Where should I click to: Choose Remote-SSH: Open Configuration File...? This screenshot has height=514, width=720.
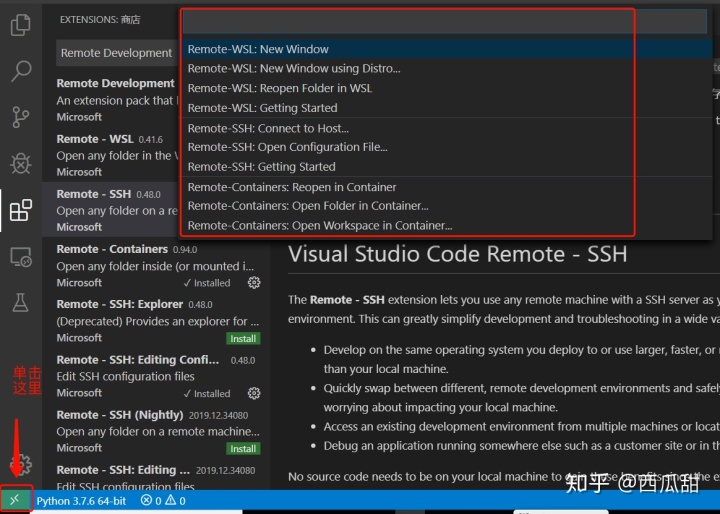(x=447, y=147)
